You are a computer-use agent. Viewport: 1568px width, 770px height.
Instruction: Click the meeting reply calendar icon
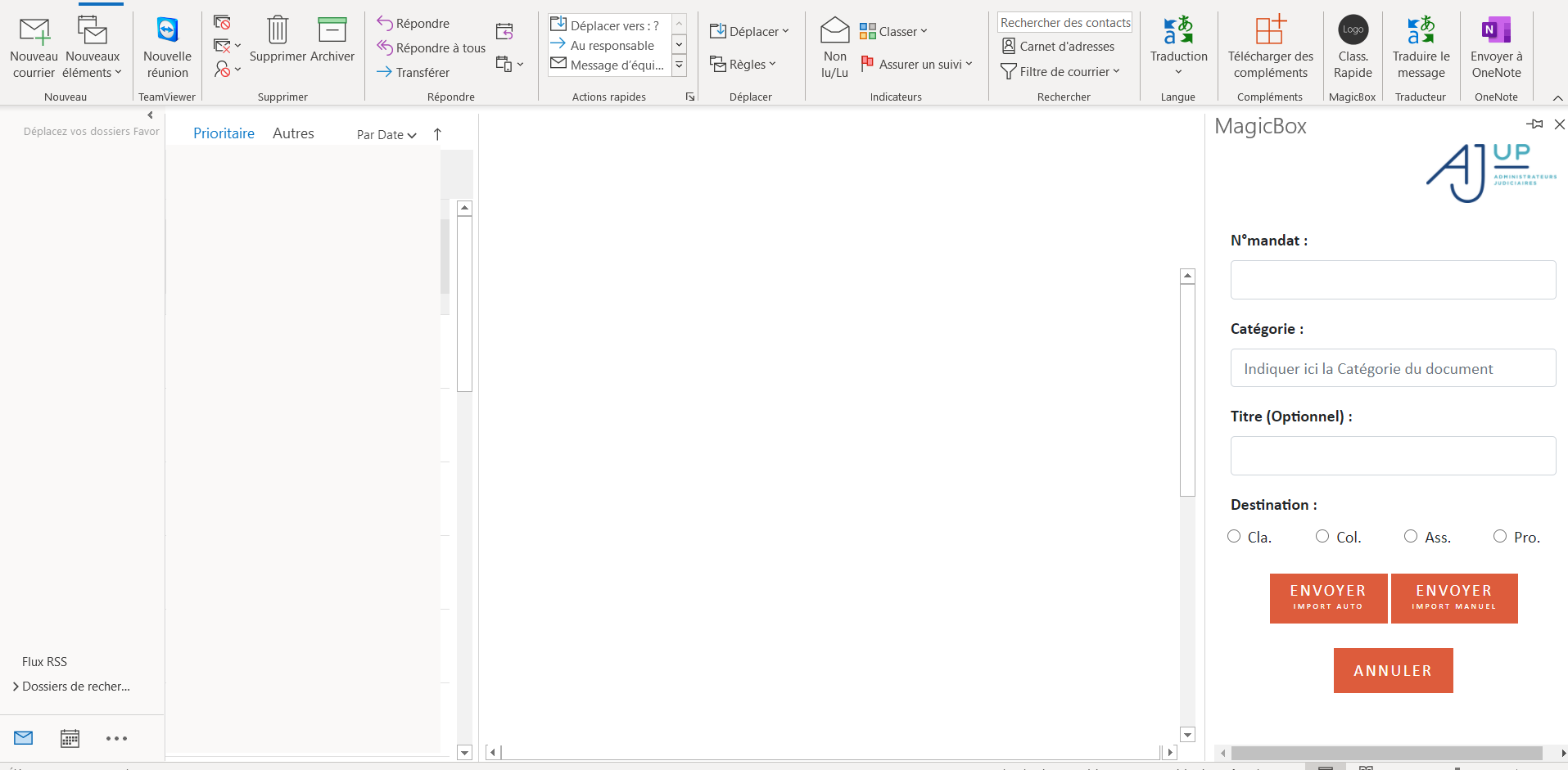(504, 32)
